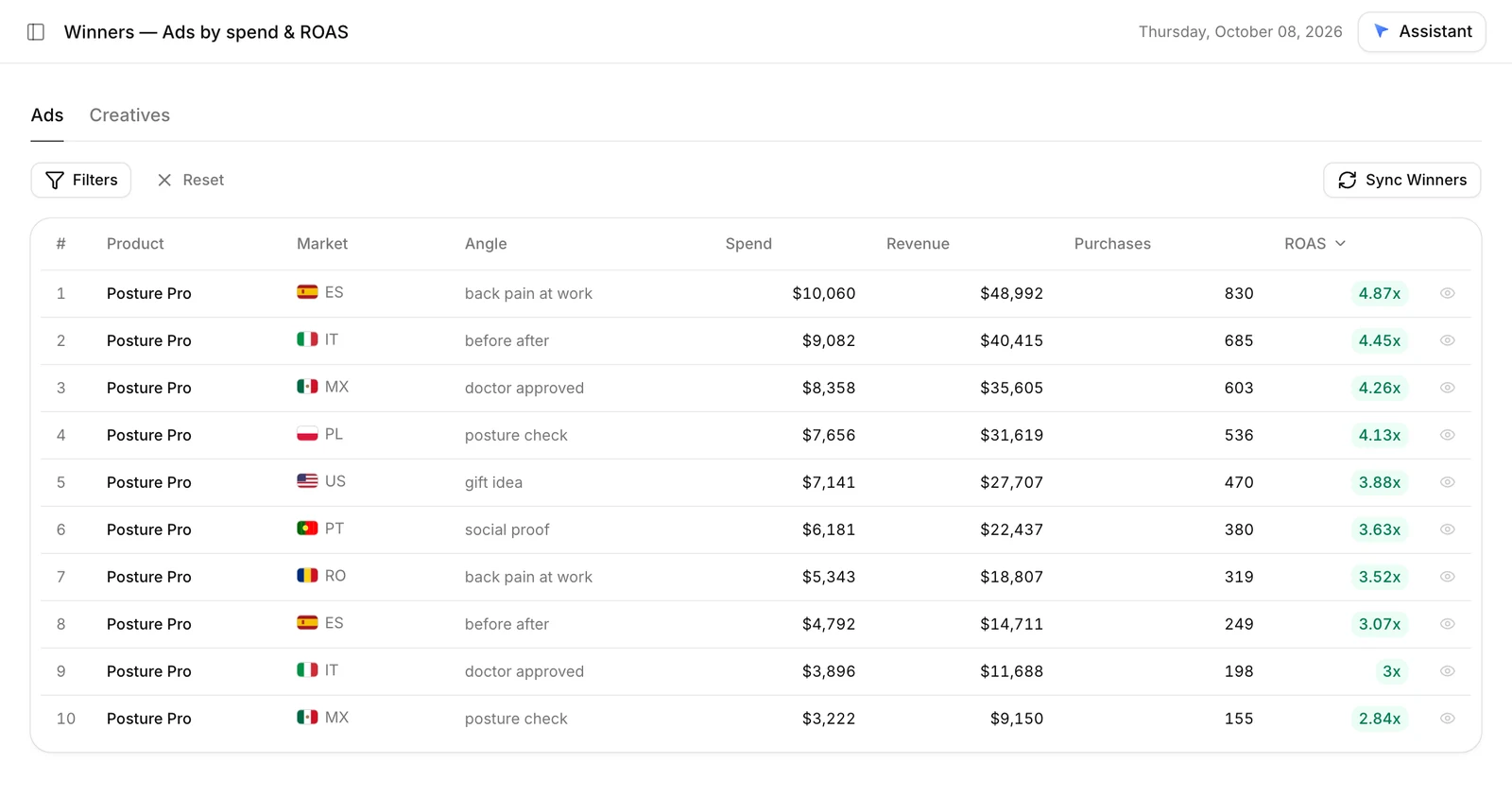Toggle eye icon on PT social proof row

[1447, 529]
